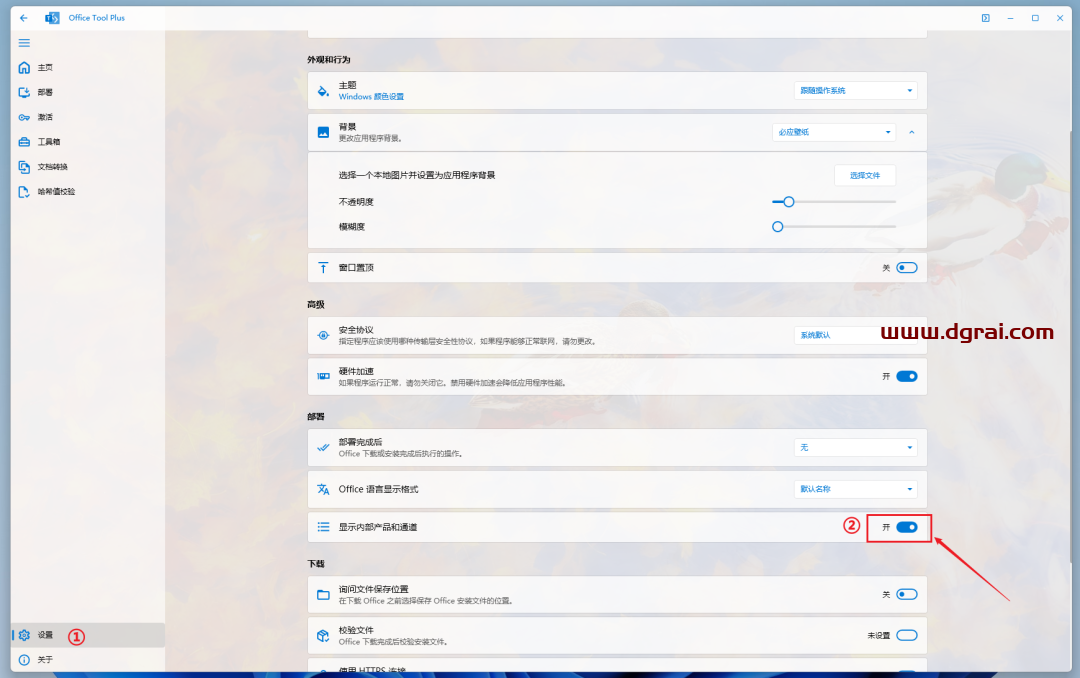Click the right end of 不透明度 slider track
The width and height of the screenshot is (1080, 678).
[894, 202]
